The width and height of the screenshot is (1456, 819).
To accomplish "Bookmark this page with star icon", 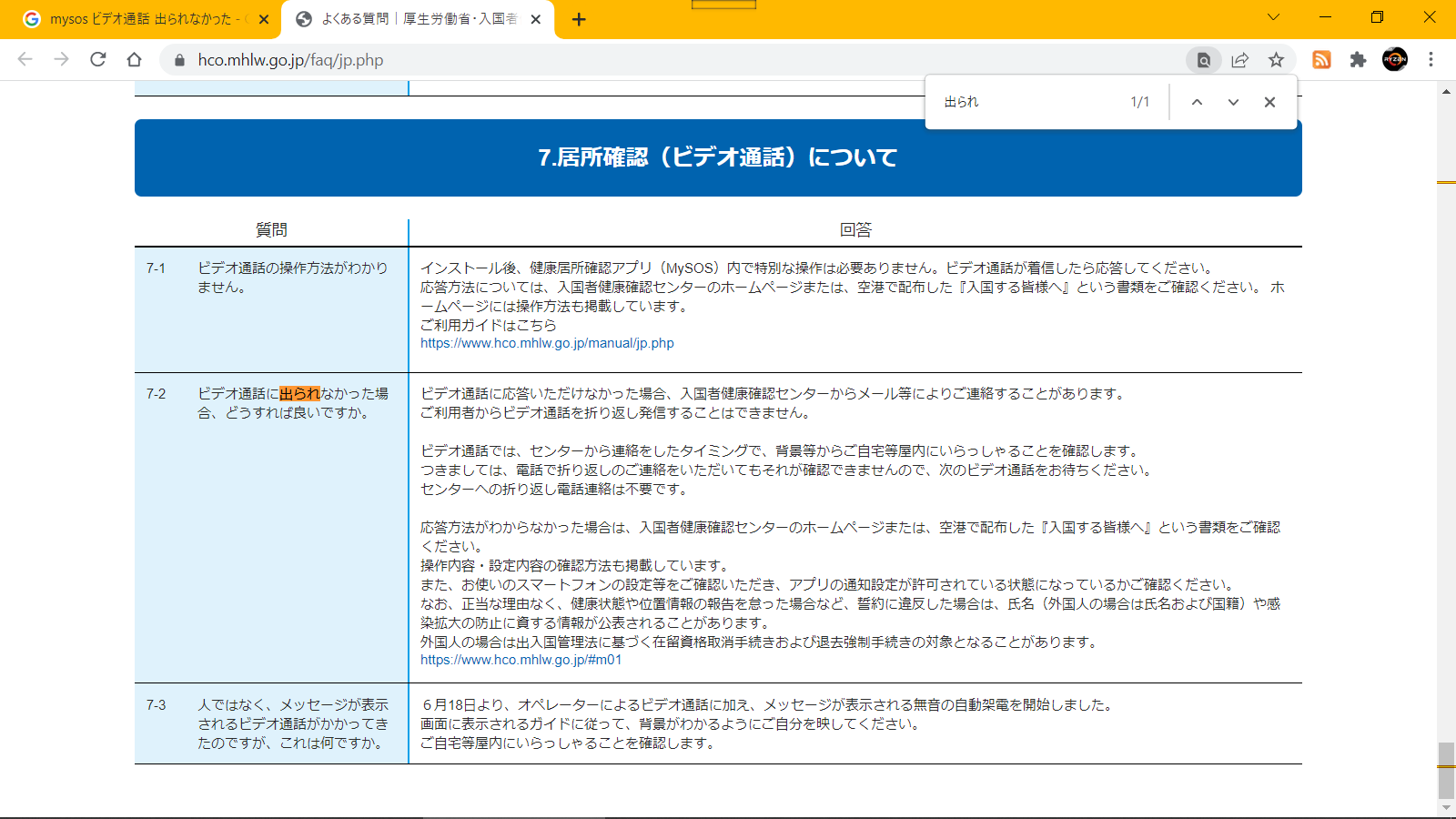I will 1276,60.
